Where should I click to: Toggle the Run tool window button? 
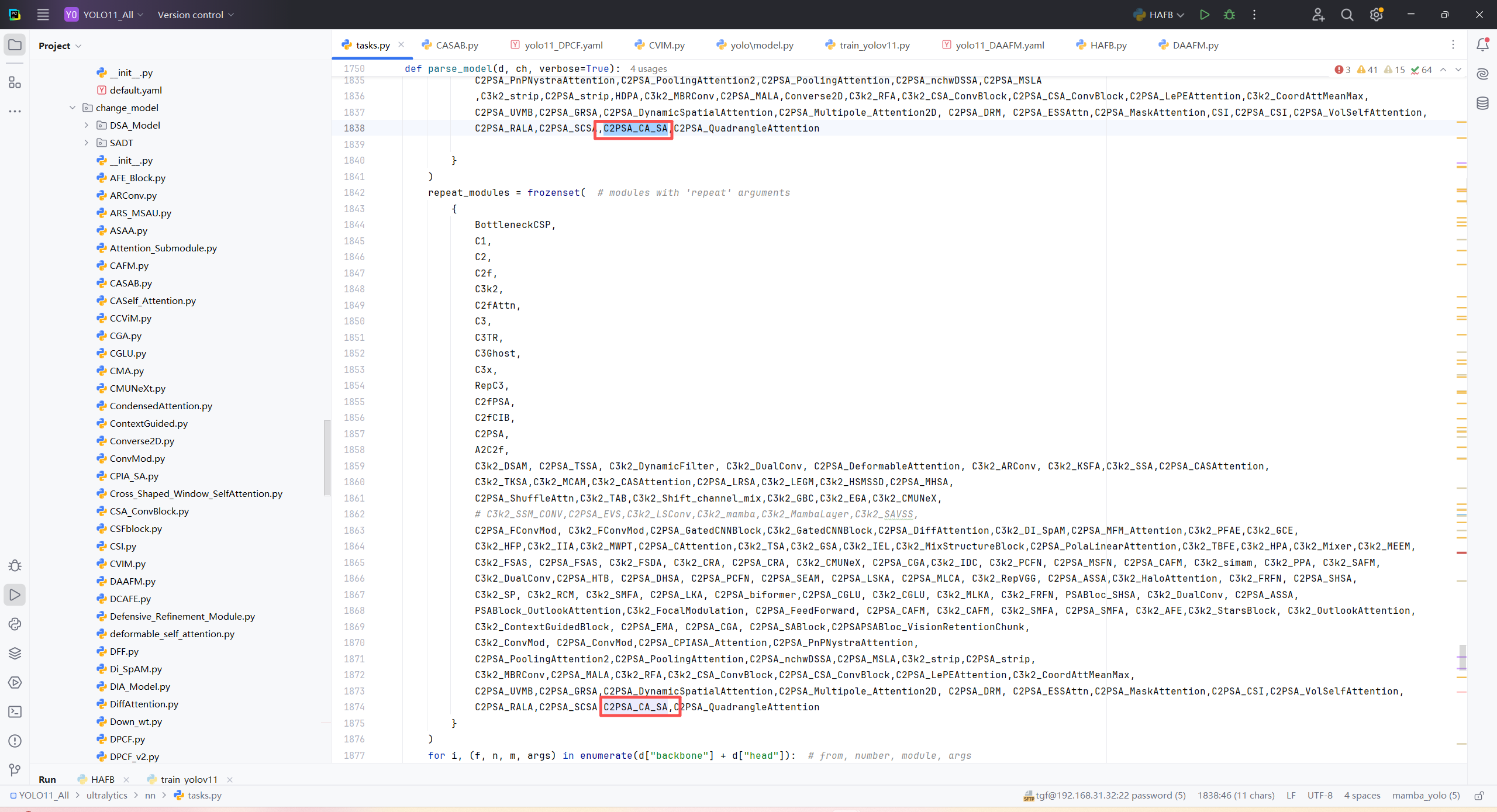[15, 595]
